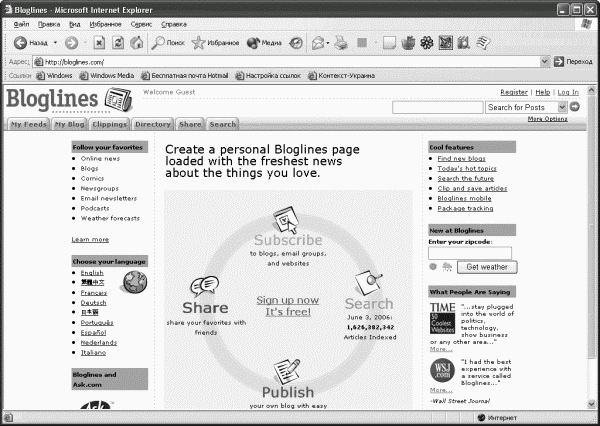Open the Package tracking link
This screenshot has width=600, height=426.
pyautogui.click(x=465, y=208)
